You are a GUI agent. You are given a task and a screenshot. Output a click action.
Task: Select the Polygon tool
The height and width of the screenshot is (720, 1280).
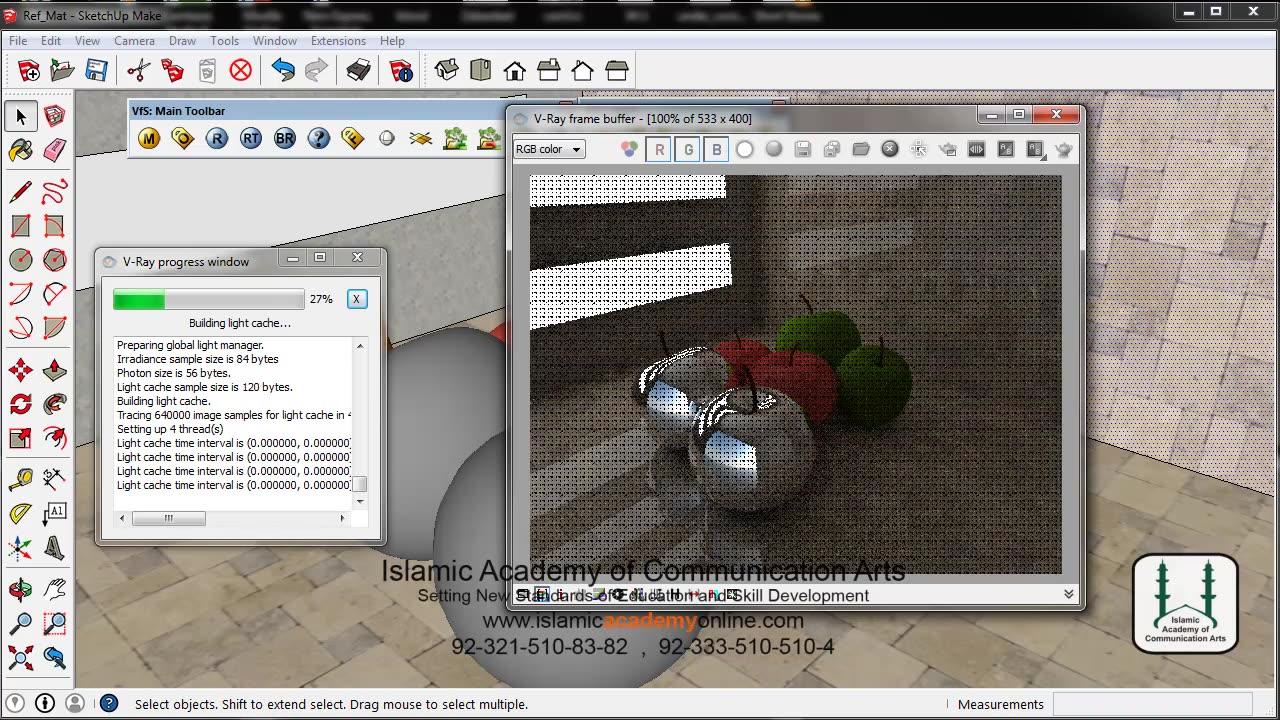click(55, 260)
